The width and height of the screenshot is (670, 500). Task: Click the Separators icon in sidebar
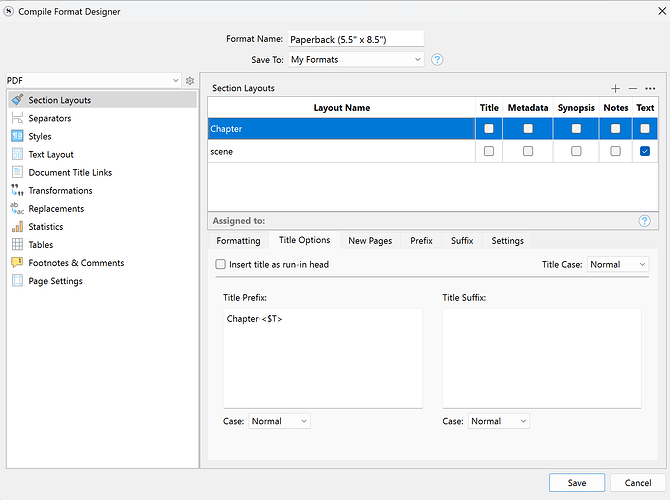(18, 118)
